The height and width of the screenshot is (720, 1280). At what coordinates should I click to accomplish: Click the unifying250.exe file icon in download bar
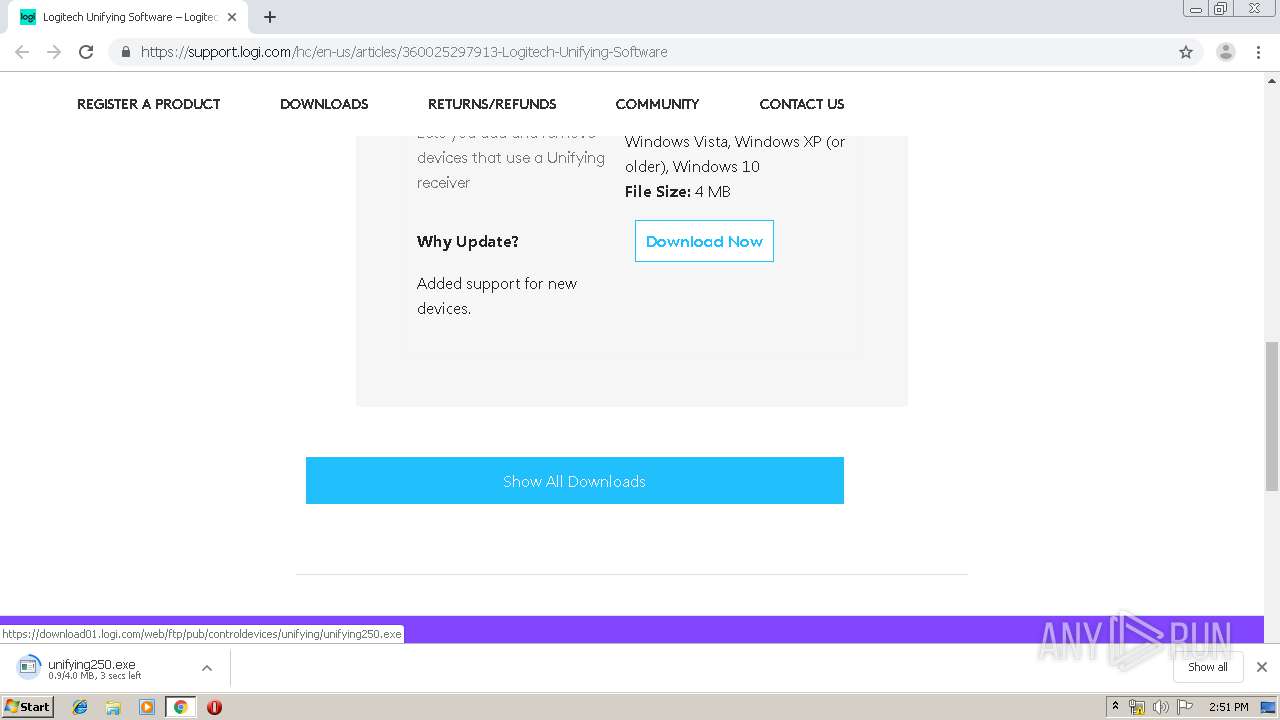coord(29,667)
